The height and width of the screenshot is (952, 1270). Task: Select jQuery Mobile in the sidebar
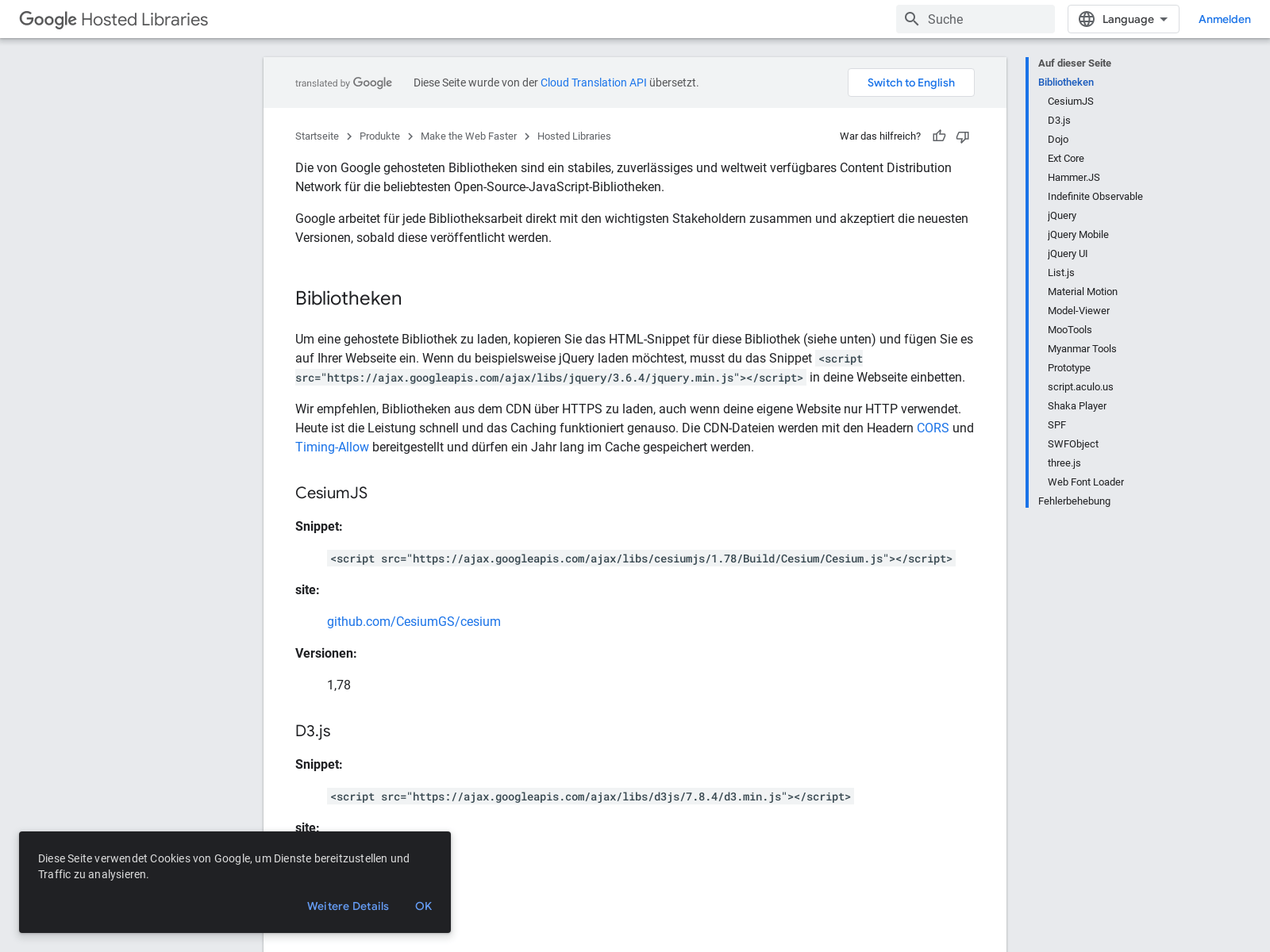coord(1078,235)
